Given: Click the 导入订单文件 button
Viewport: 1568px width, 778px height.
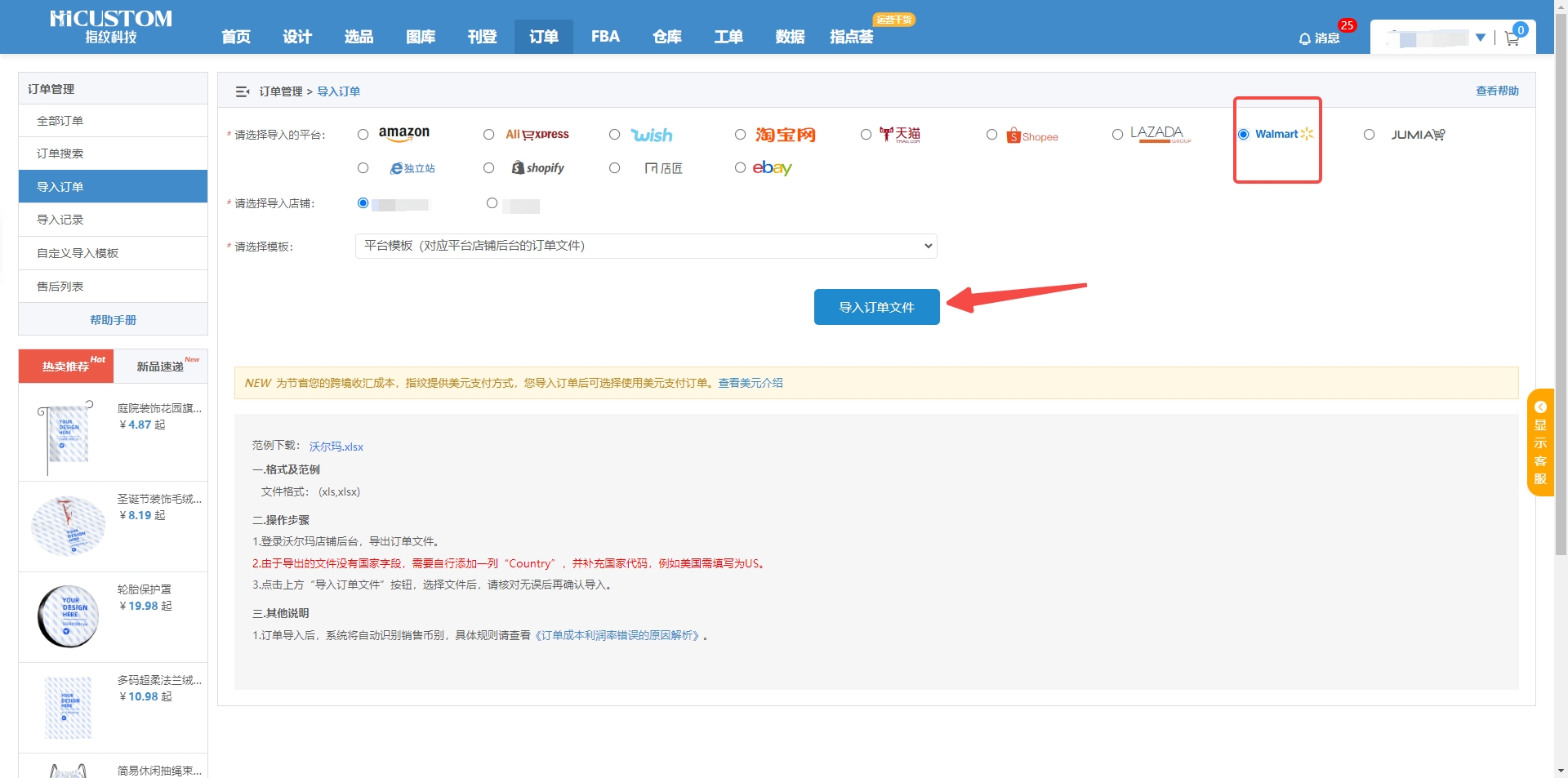Looking at the screenshot, I should click(x=876, y=307).
